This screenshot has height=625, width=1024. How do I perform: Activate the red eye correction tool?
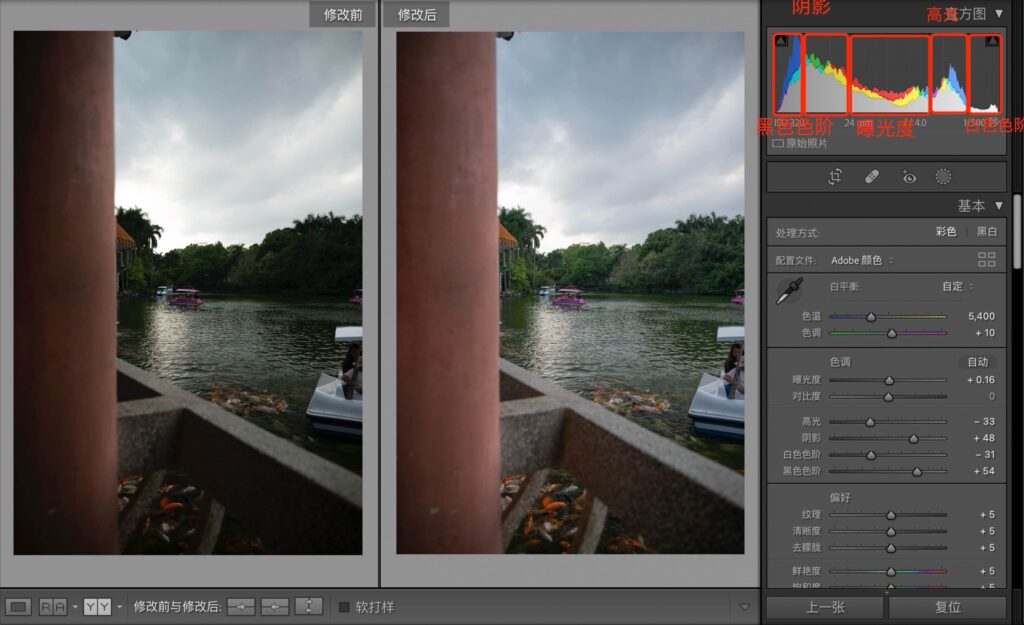[x=908, y=177]
